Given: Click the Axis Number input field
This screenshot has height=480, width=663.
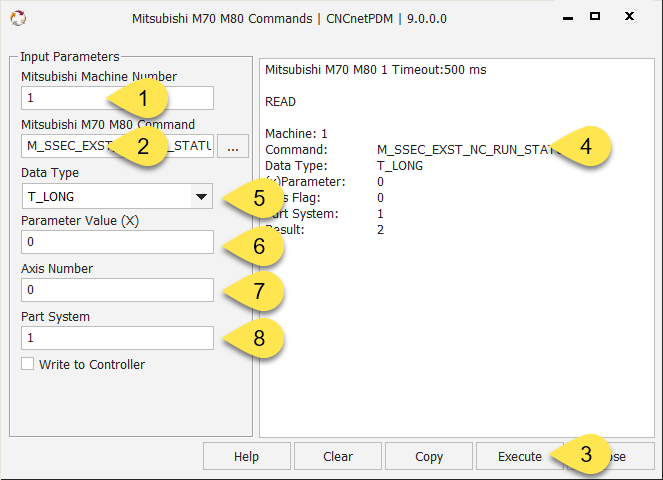Looking at the screenshot, I should click(117, 290).
